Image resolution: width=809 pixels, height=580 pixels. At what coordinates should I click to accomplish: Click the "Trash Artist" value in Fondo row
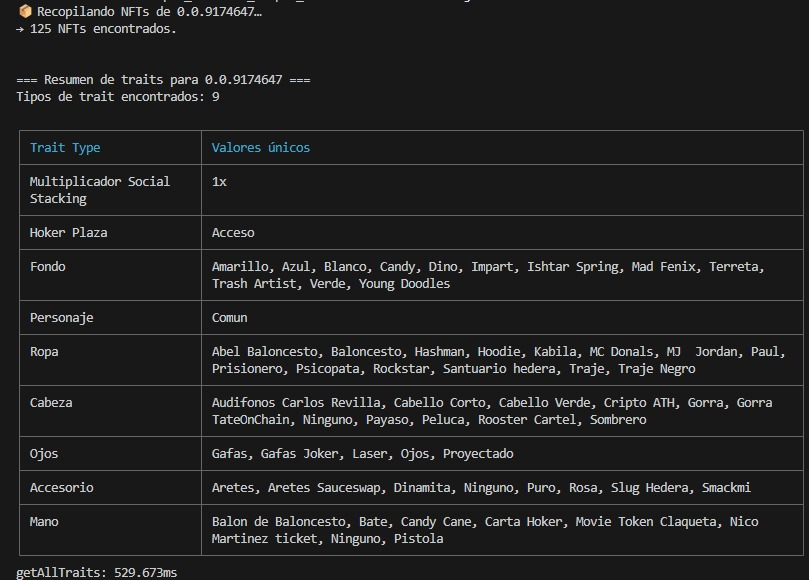[x=254, y=284]
